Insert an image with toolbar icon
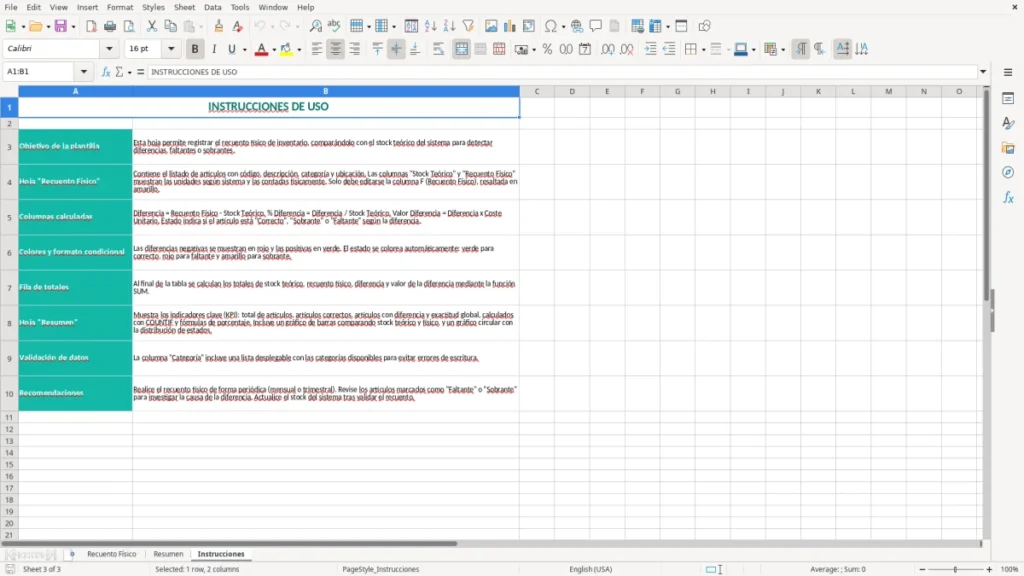This screenshot has width=1024, height=576. (x=491, y=26)
